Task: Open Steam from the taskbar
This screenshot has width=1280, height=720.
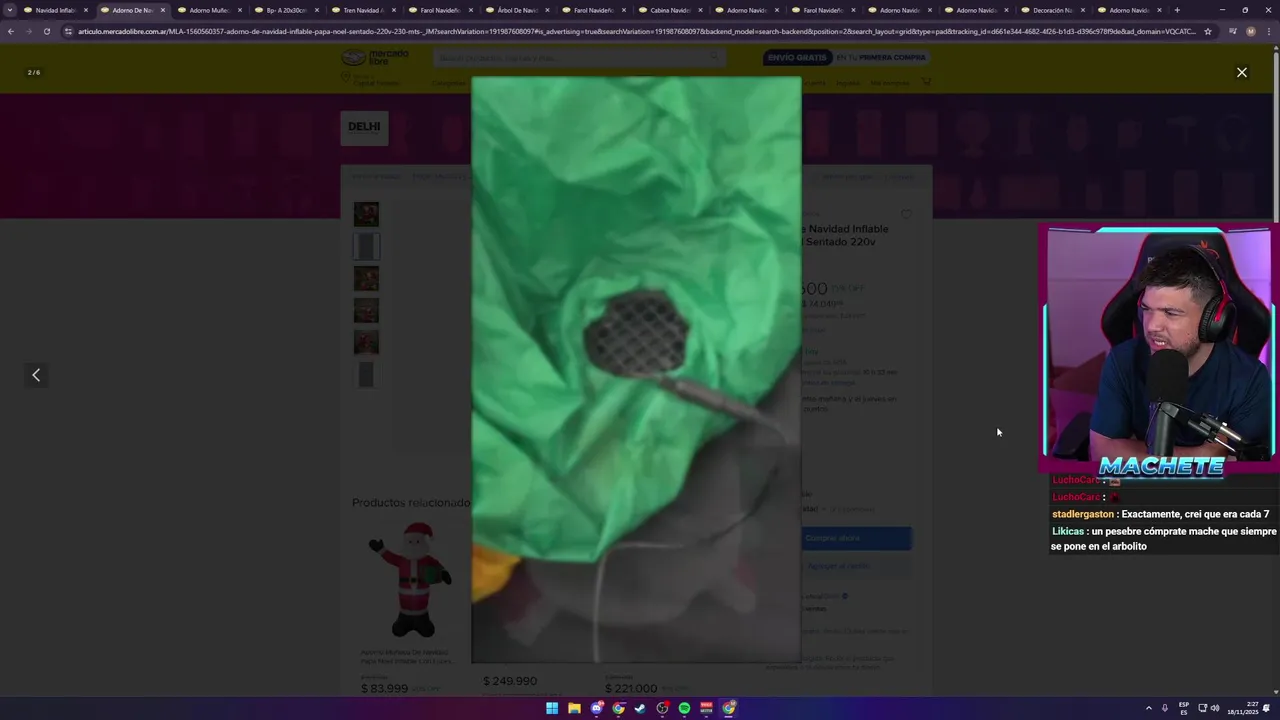Action: pyautogui.click(x=640, y=708)
